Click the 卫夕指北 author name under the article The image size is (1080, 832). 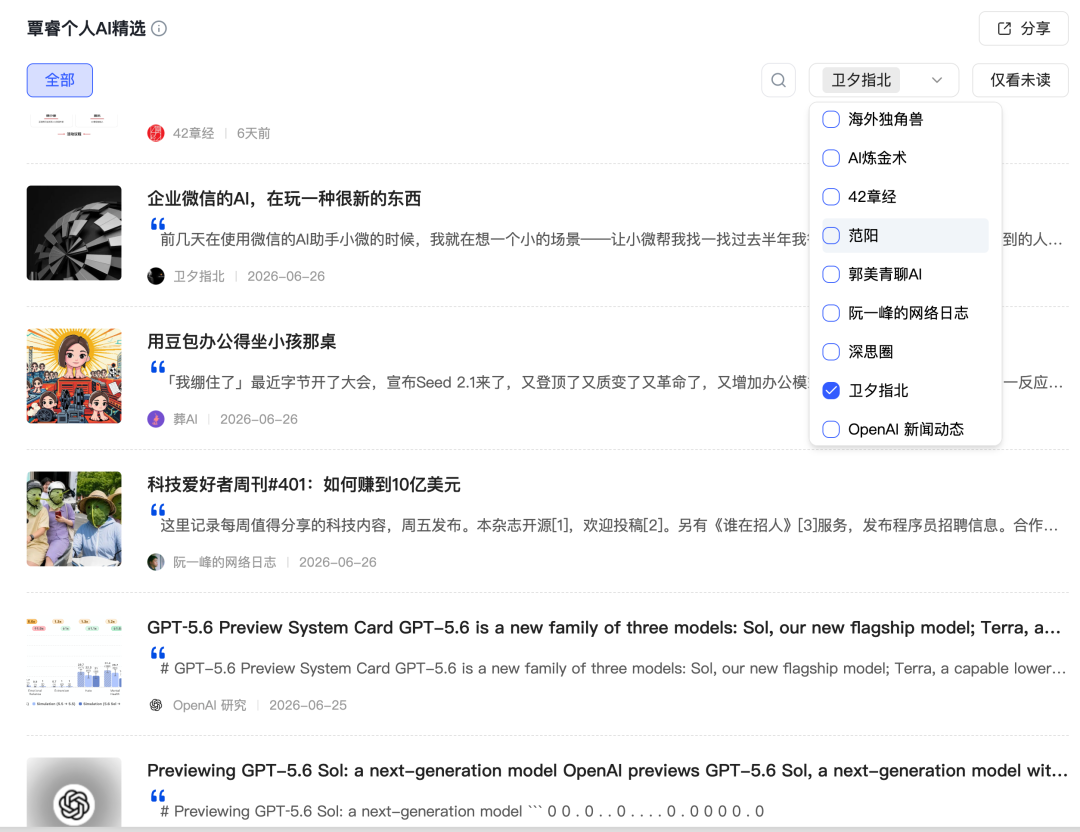[x=199, y=276]
